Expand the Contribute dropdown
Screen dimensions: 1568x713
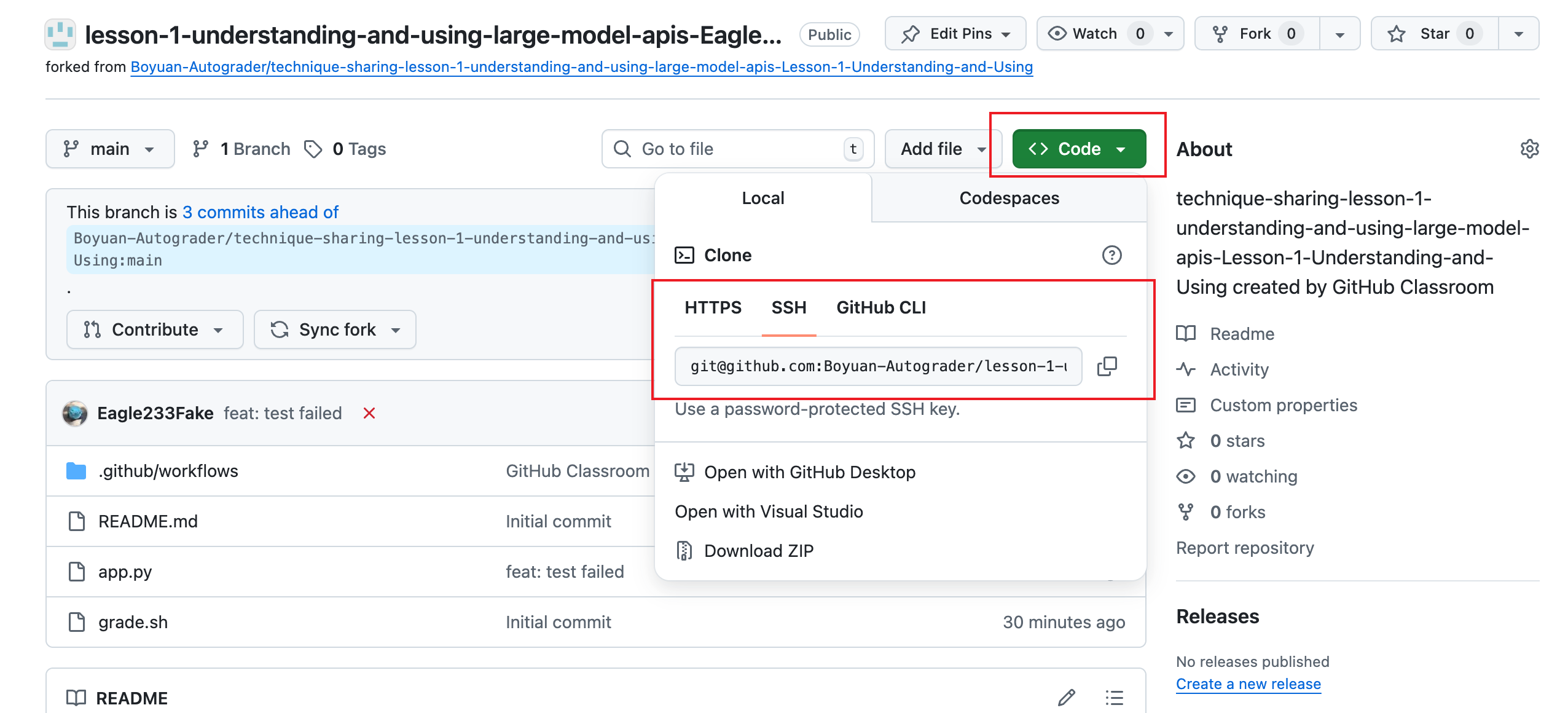154,329
